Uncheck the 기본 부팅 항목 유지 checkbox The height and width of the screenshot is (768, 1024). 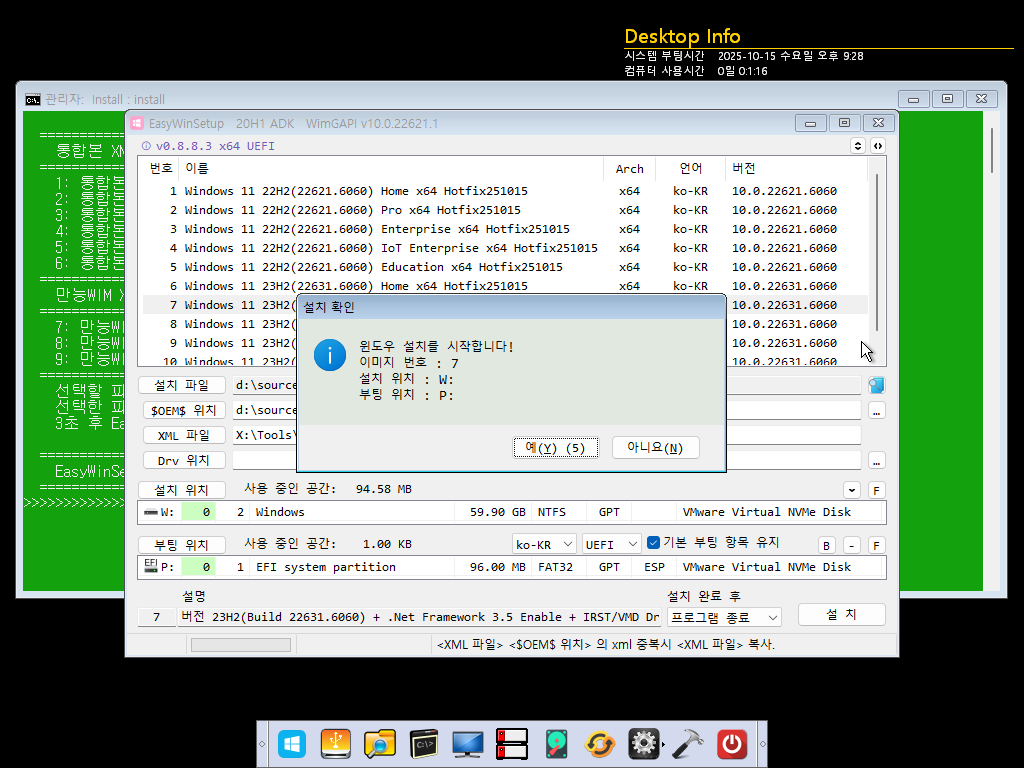point(653,543)
